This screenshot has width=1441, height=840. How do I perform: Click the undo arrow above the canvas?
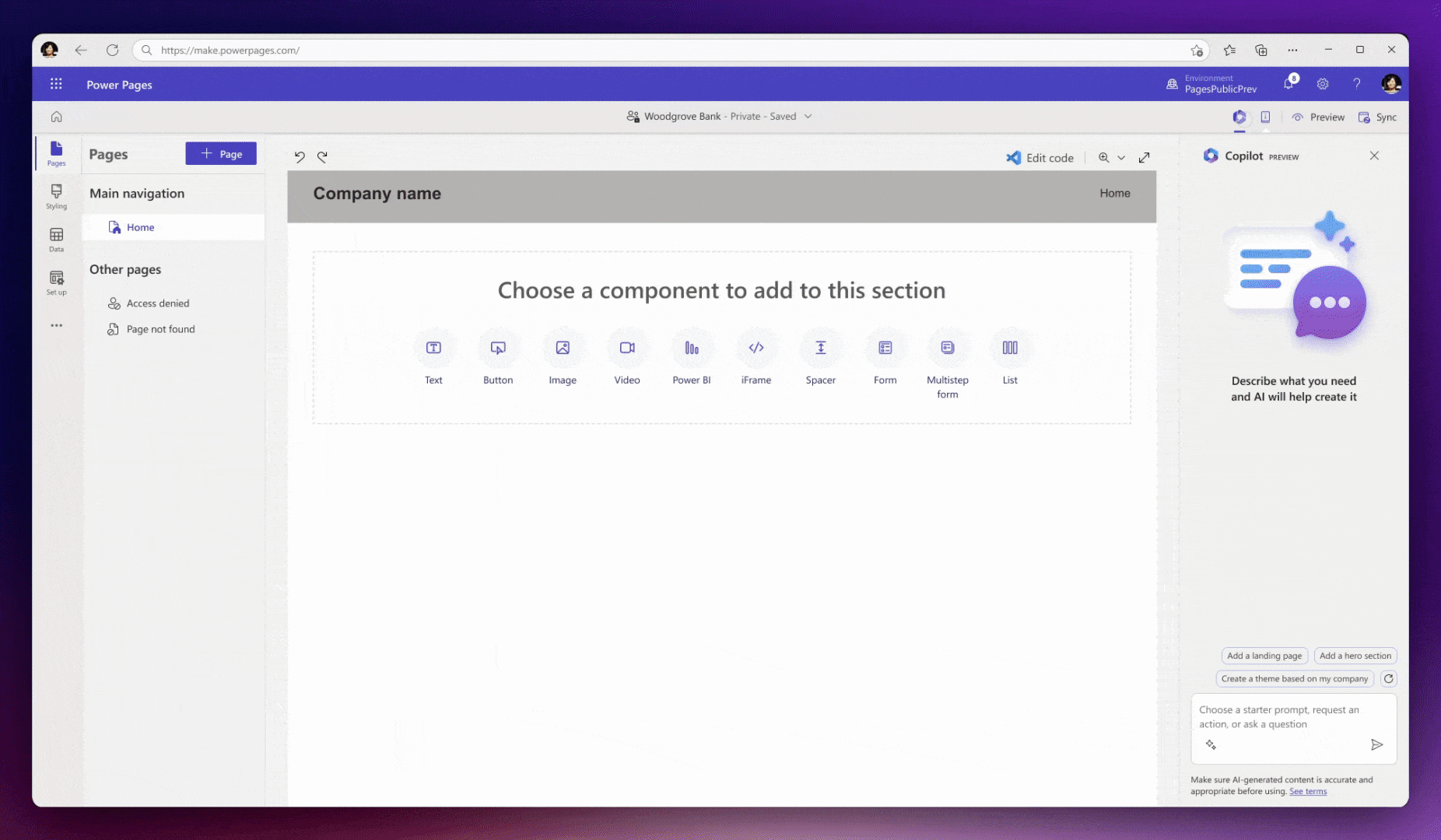[x=300, y=156]
